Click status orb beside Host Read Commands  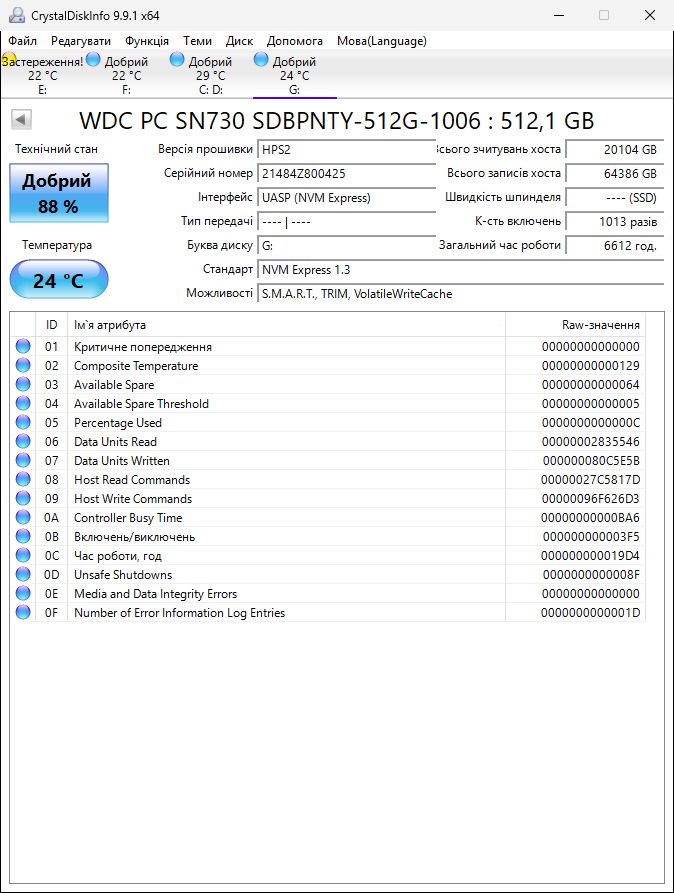[23, 479]
